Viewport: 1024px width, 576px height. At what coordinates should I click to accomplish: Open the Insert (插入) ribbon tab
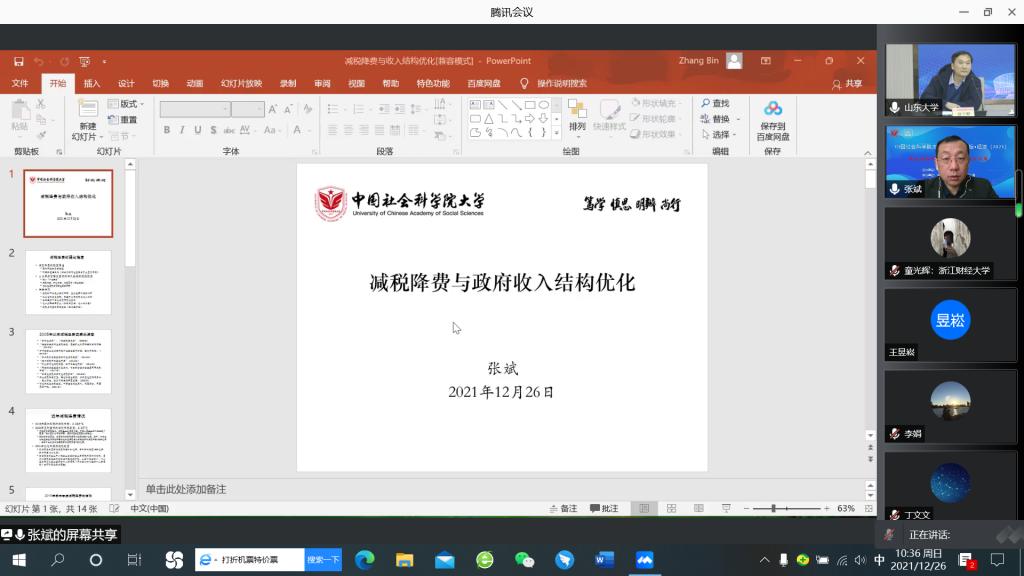[92, 84]
